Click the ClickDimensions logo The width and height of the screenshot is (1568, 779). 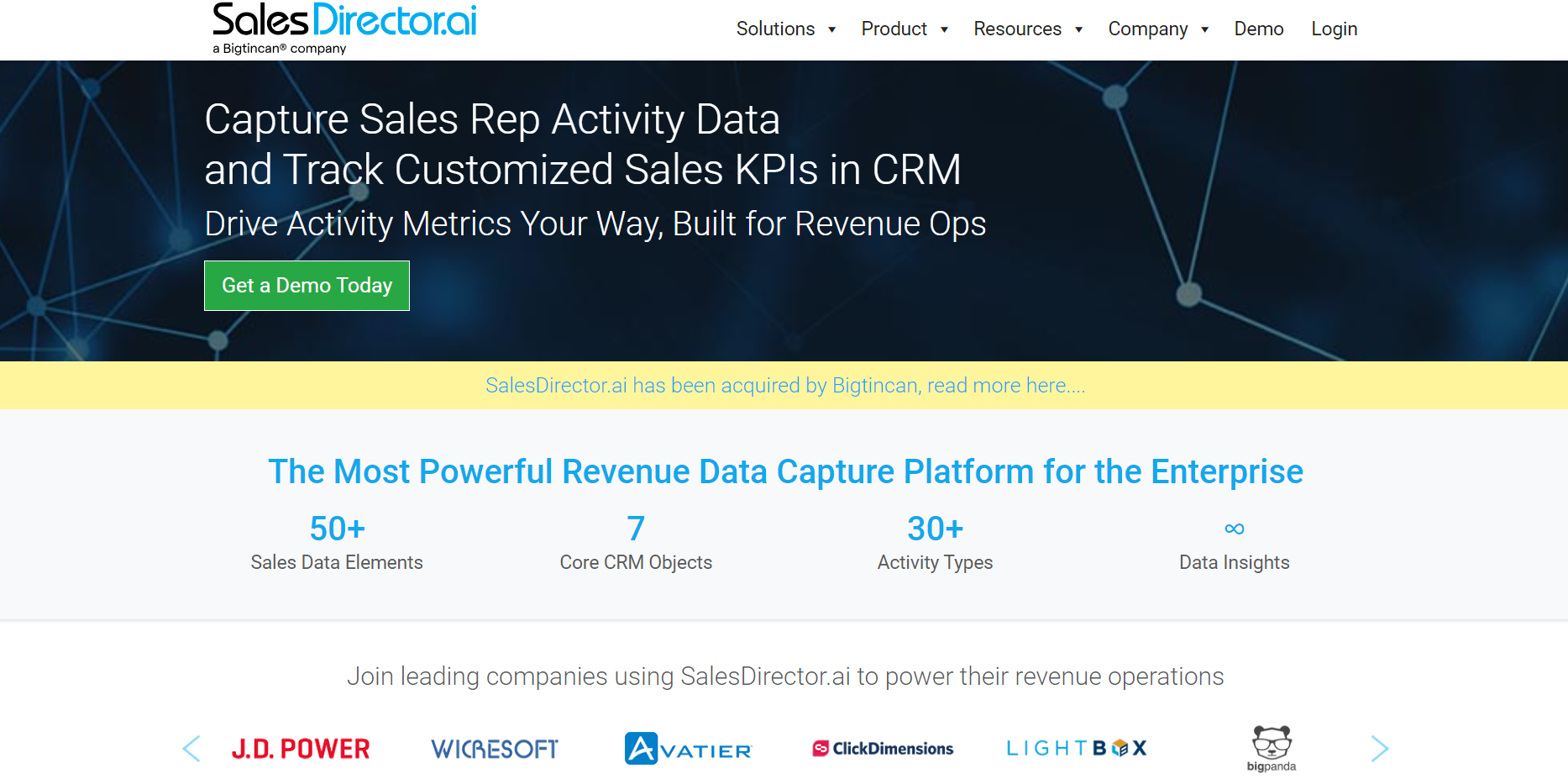point(883,749)
